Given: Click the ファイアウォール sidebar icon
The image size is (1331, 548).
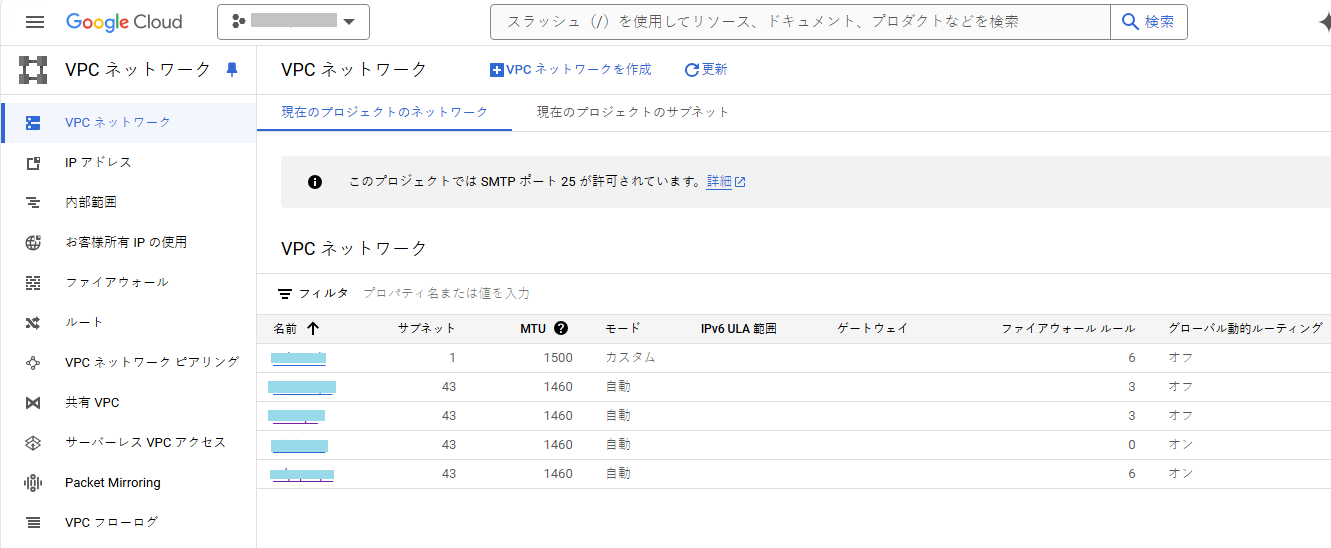Looking at the screenshot, I should click(x=33, y=283).
